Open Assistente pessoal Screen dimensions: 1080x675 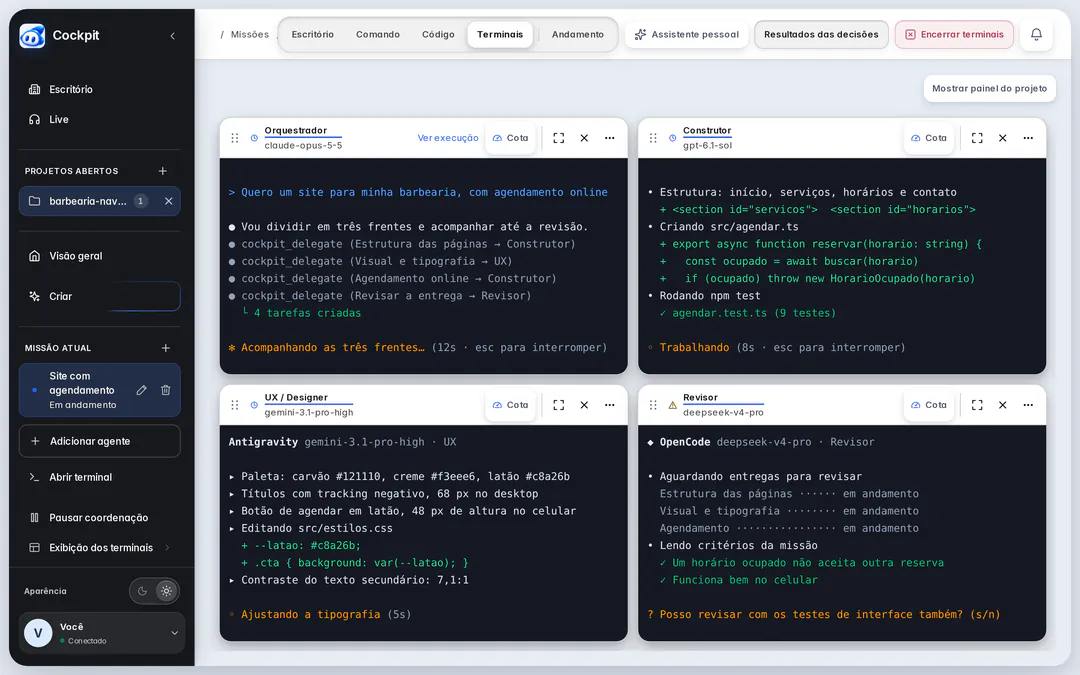click(x=687, y=34)
